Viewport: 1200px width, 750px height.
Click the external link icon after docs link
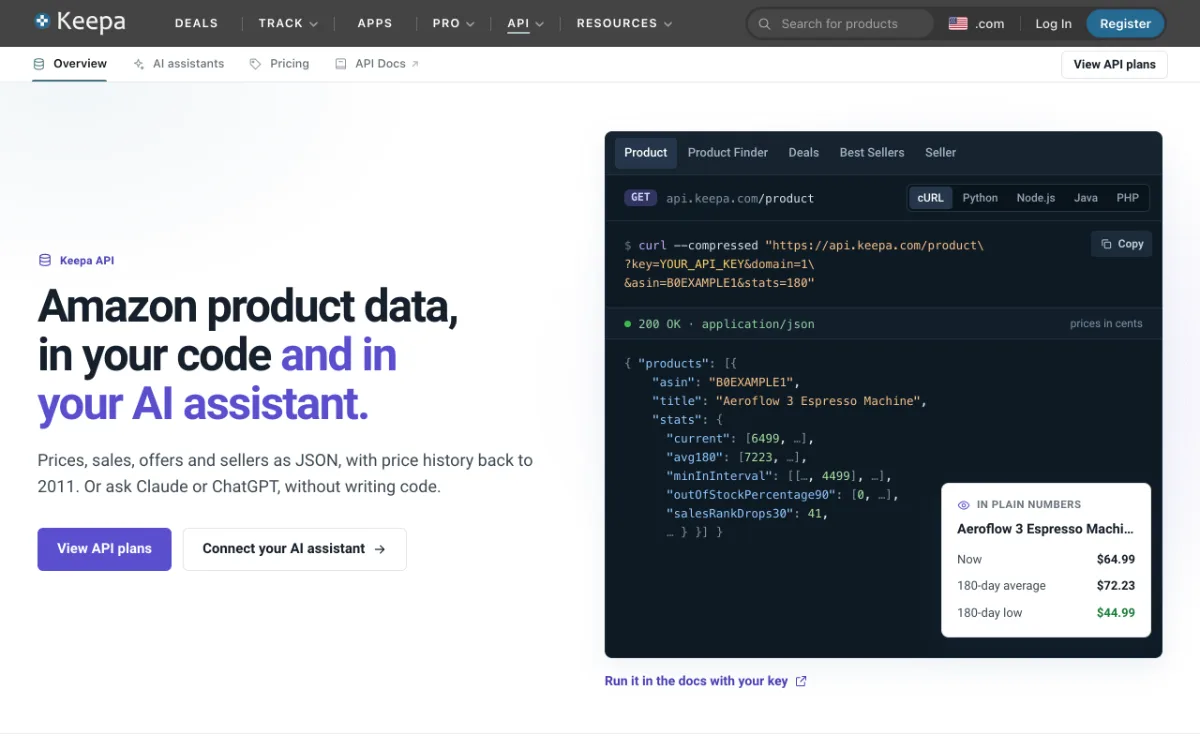pyautogui.click(x=800, y=681)
